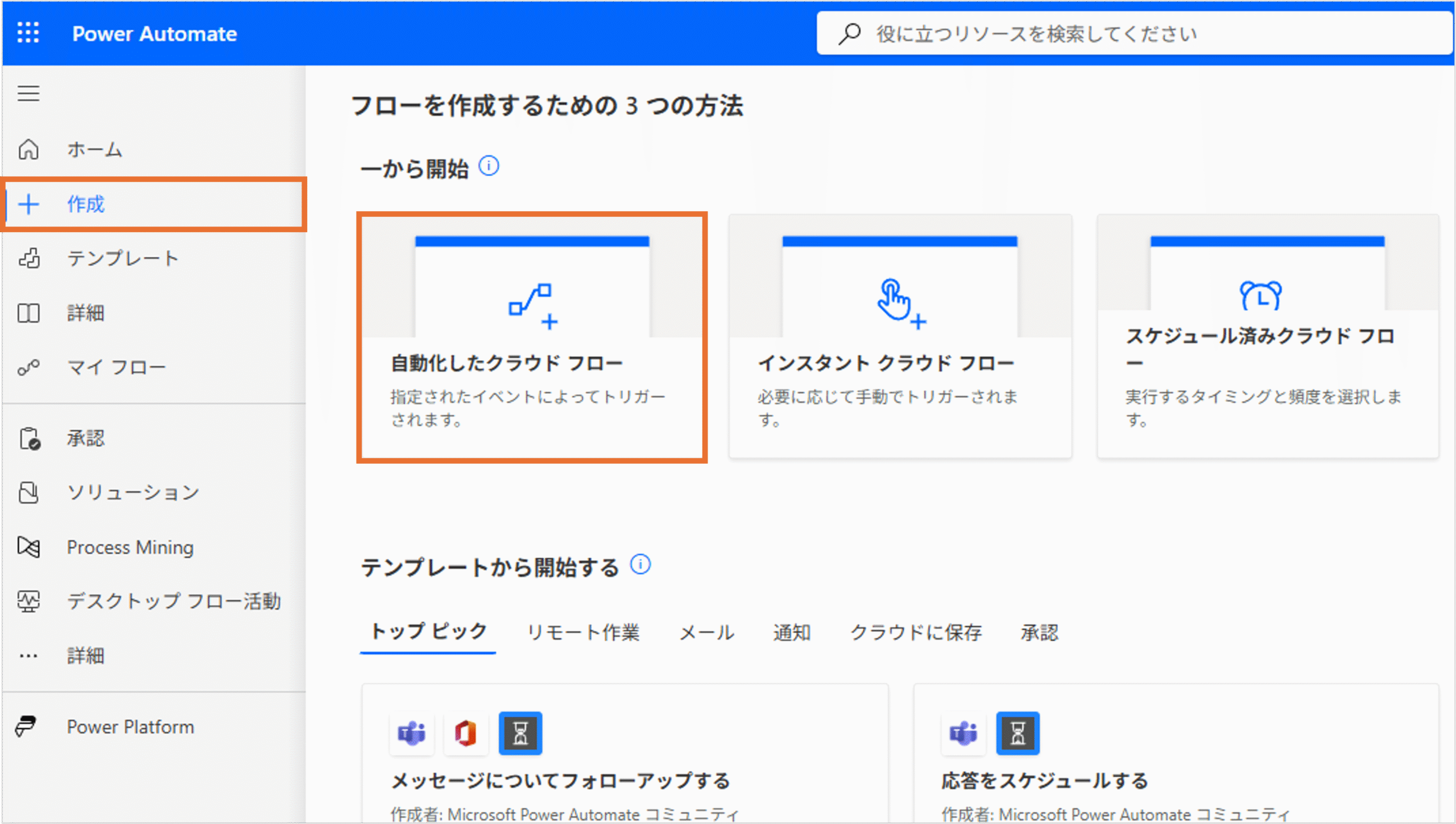Click the デスクトップ フロー活動 monitor icon
This screenshot has width=1456, height=824.
point(28,601)
